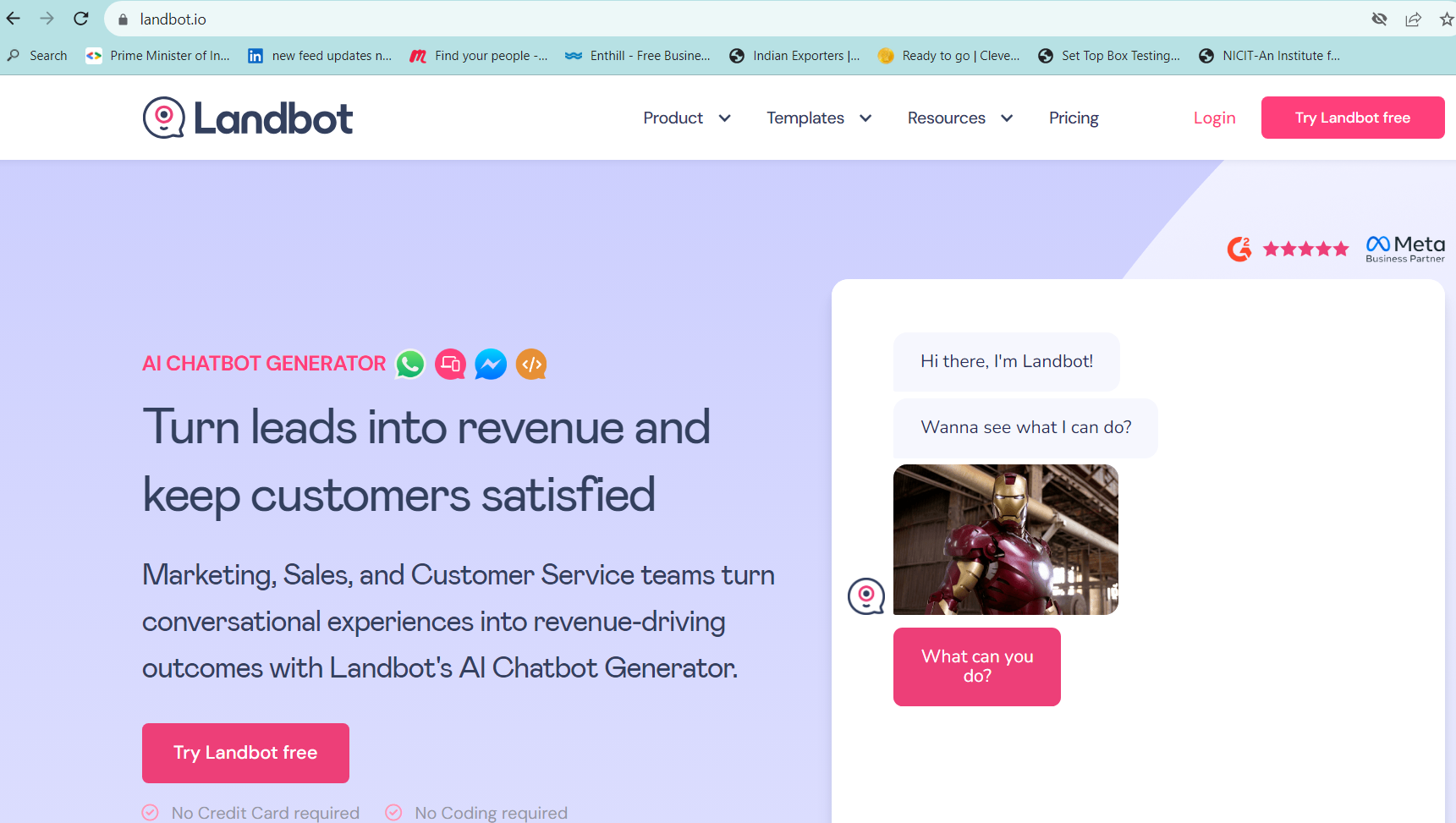Expand the Resources dropdown menu
The height and width of the screenshot is (823, 1456).
coord(959,118)
